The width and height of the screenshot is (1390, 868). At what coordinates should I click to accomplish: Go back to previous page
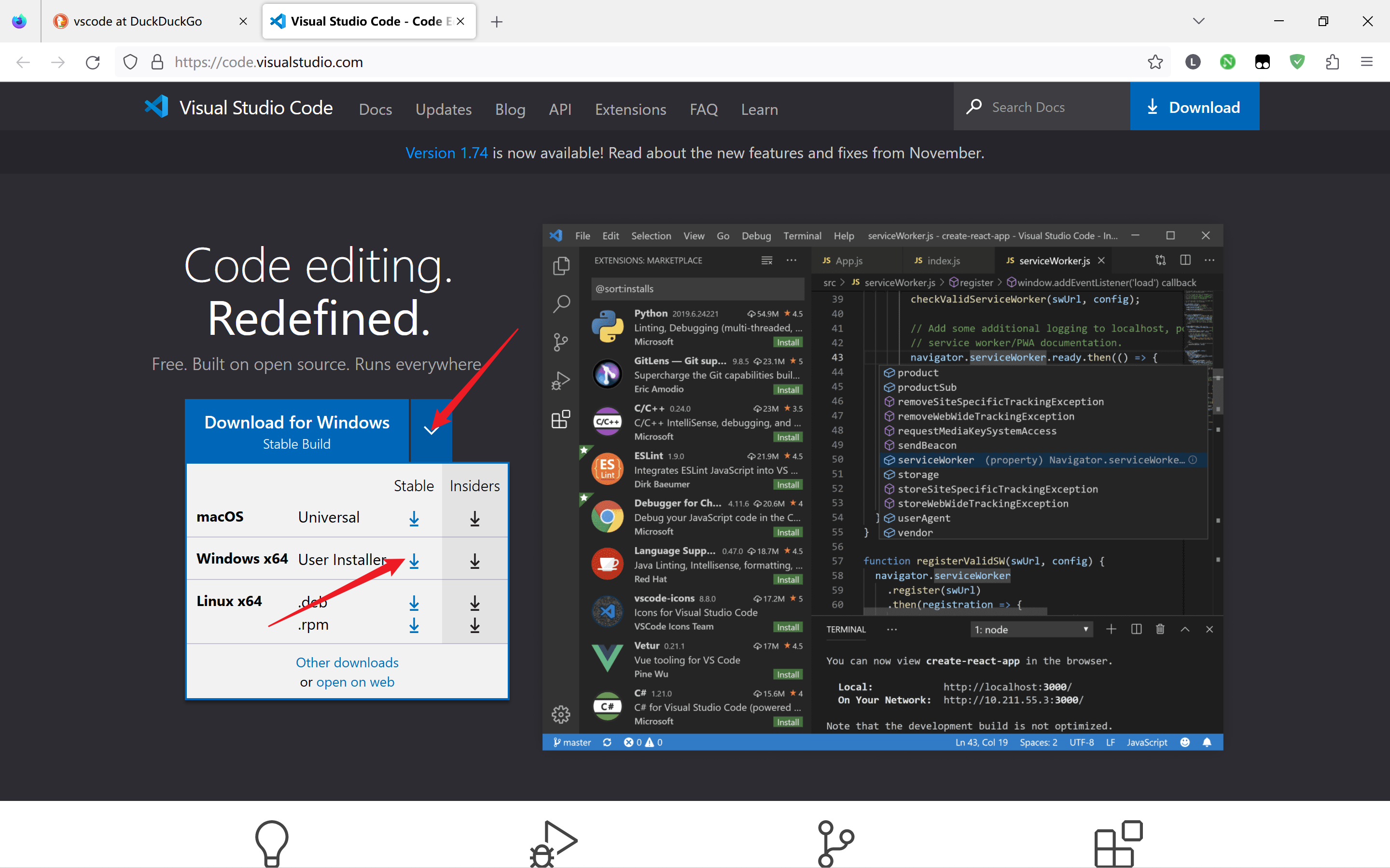[23, 62]
